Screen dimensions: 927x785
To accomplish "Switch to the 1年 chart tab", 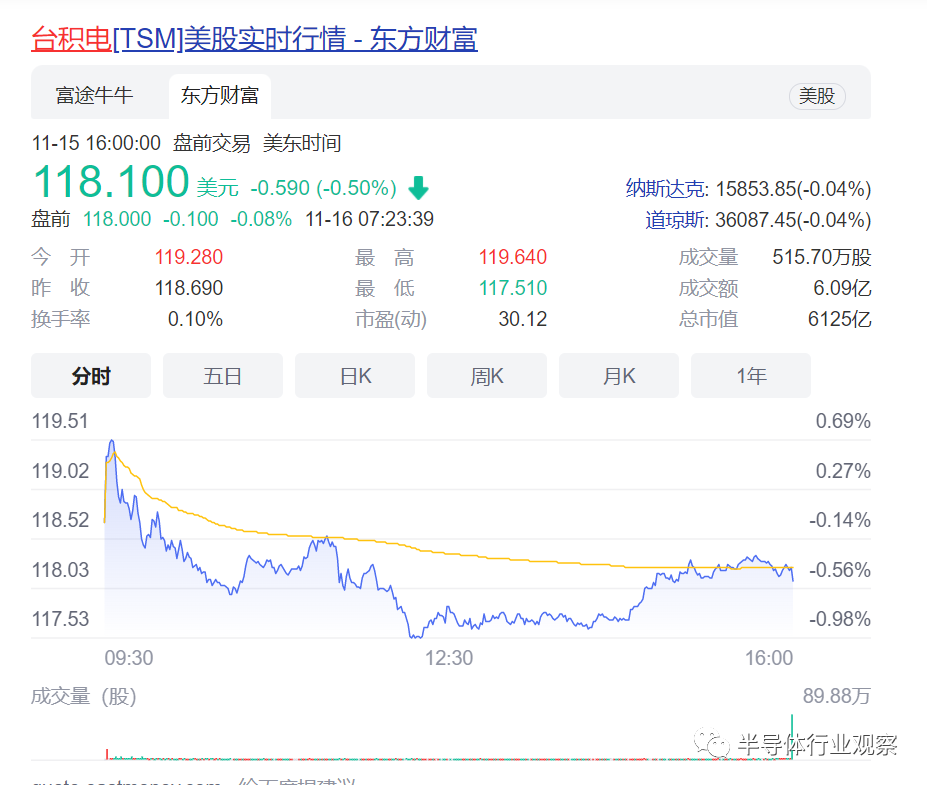I will point(751,376).
